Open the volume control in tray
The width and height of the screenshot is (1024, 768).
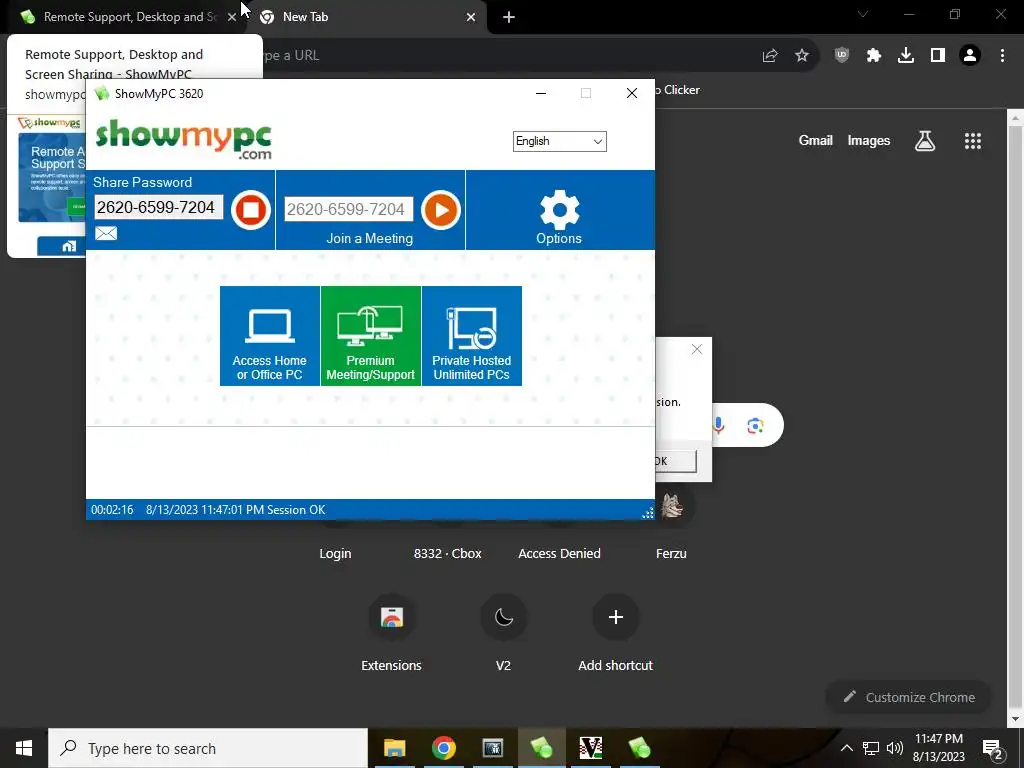[895, 748]
